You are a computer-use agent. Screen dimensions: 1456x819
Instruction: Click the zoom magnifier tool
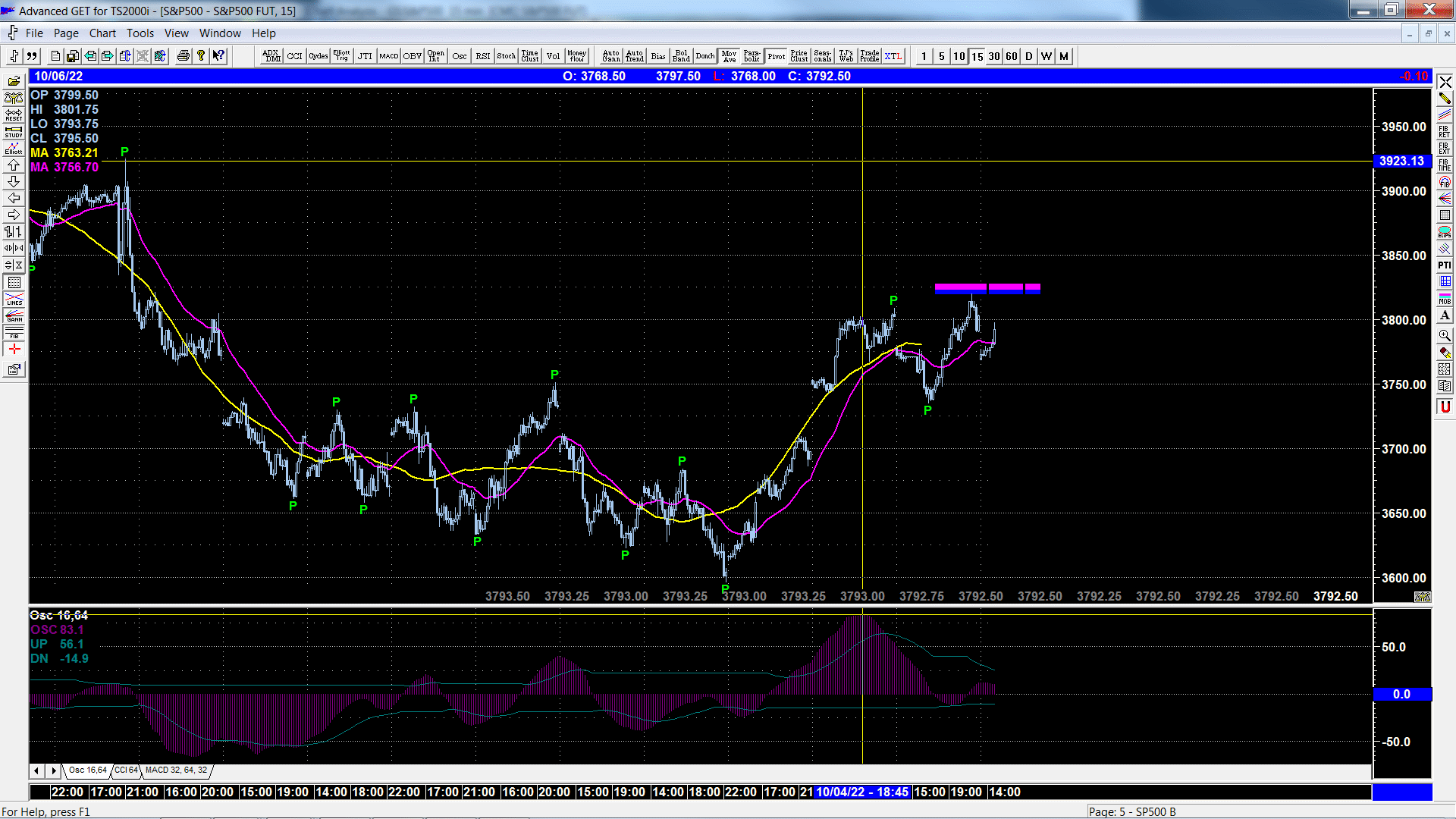tap(1445, 335)
